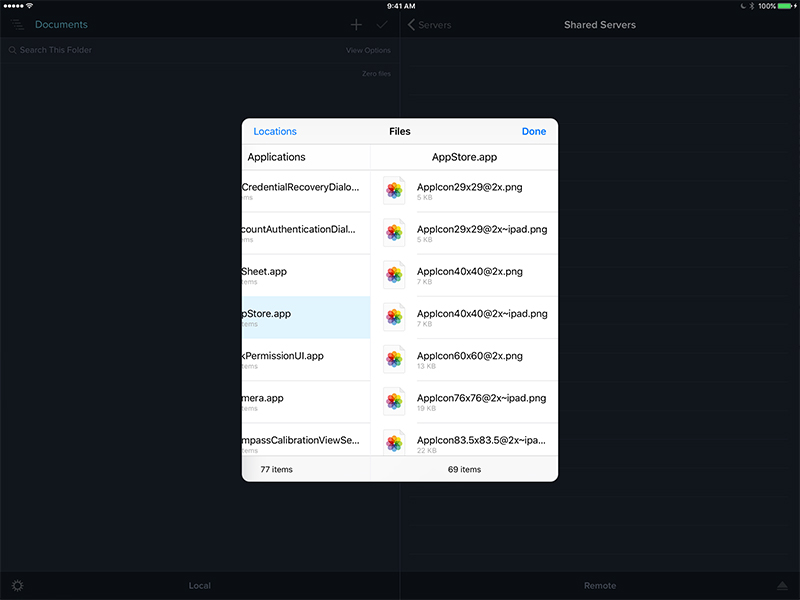Click the 77 items count

[x=277, y=469]
